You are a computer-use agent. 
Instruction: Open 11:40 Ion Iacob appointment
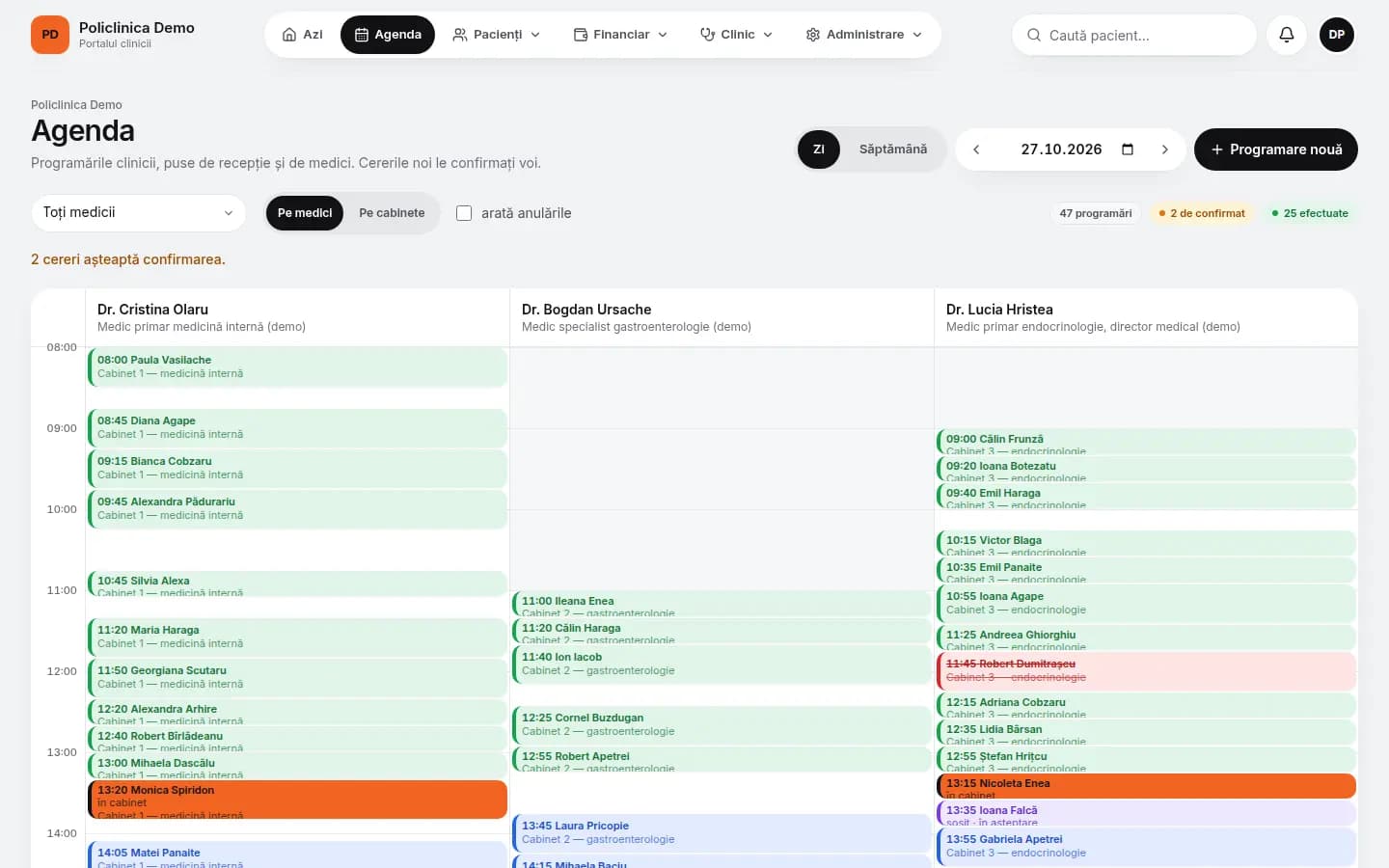pos(722,665)
